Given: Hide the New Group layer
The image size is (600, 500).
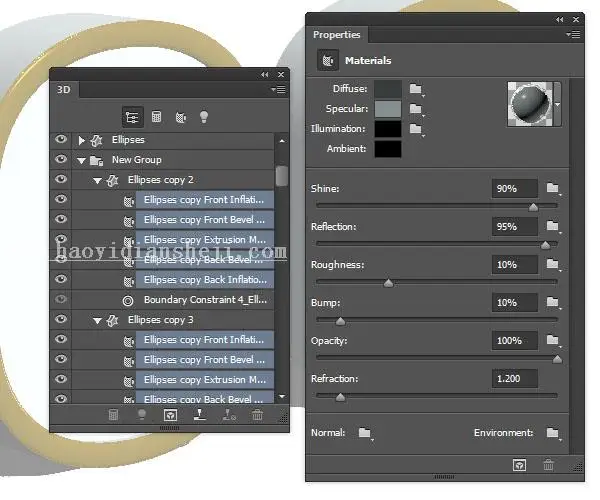Looking at the screenshot, I should coord(61,159).
